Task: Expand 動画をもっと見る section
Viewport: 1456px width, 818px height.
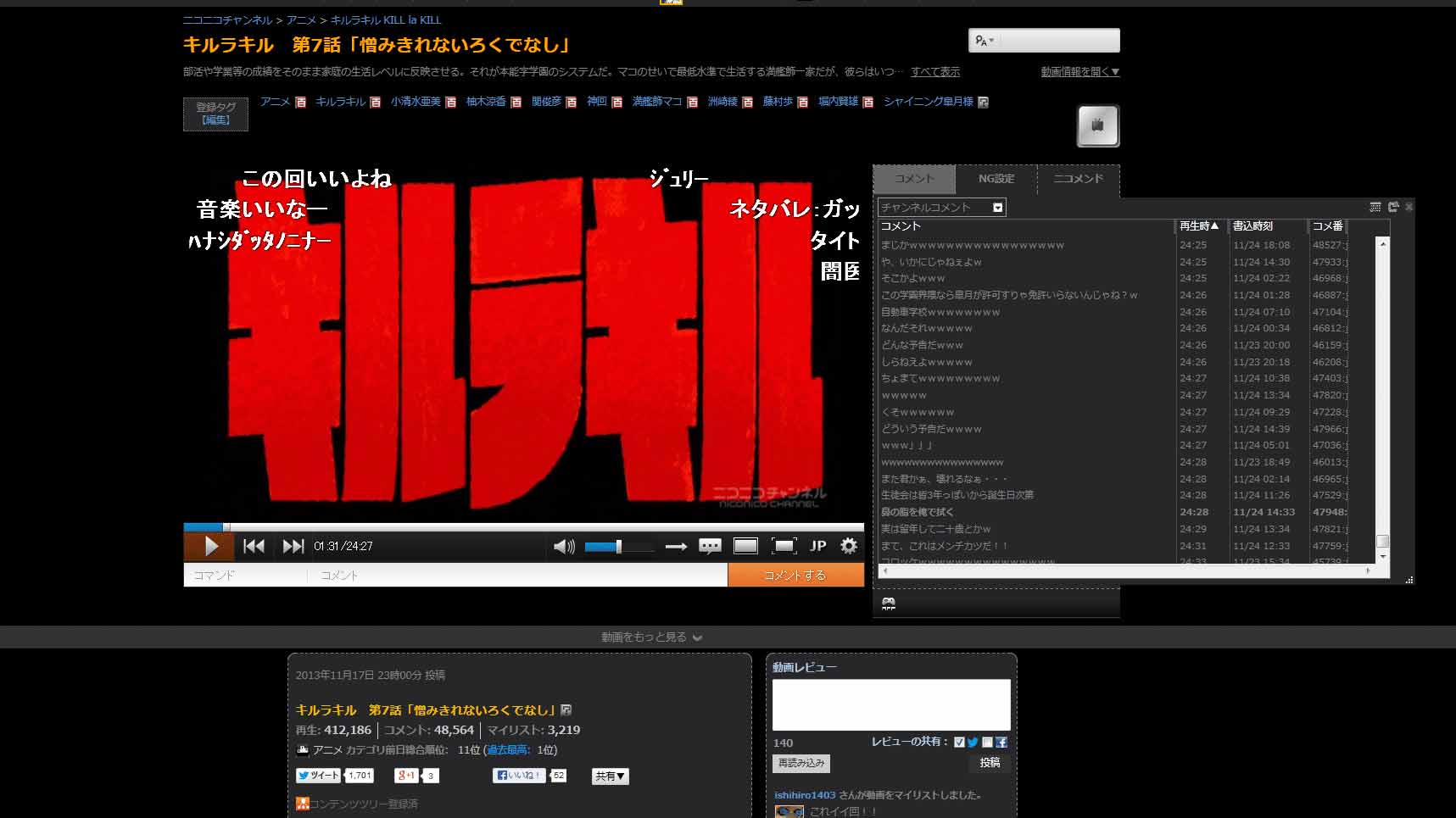Action: tap(651, 637)
